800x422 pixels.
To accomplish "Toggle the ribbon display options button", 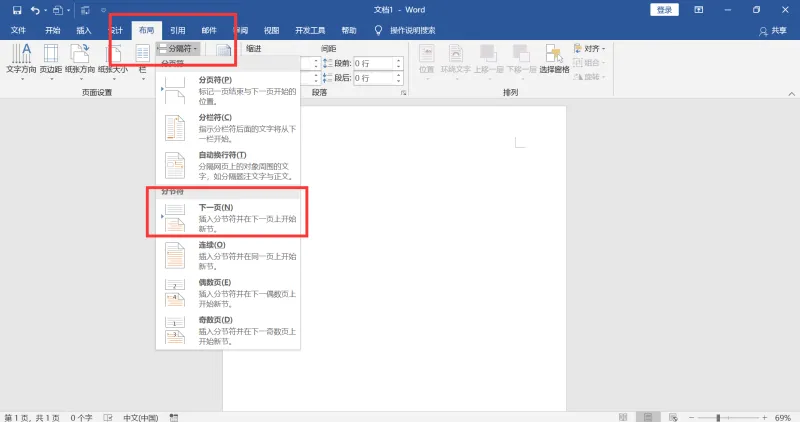I will (698, 10).
